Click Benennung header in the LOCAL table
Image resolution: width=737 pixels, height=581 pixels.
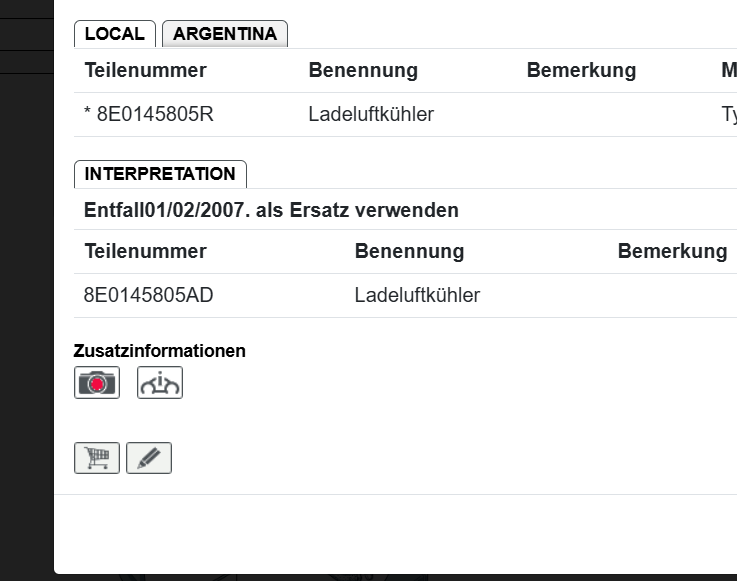pyautogui.click(x=363, y=70)
